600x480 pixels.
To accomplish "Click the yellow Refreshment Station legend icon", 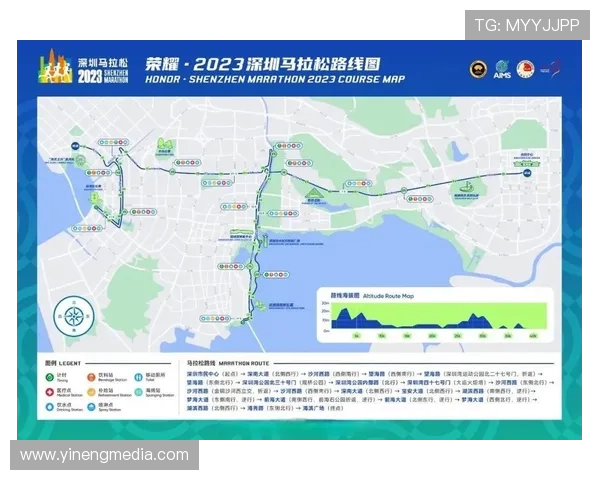I will [x=91, y=392].
